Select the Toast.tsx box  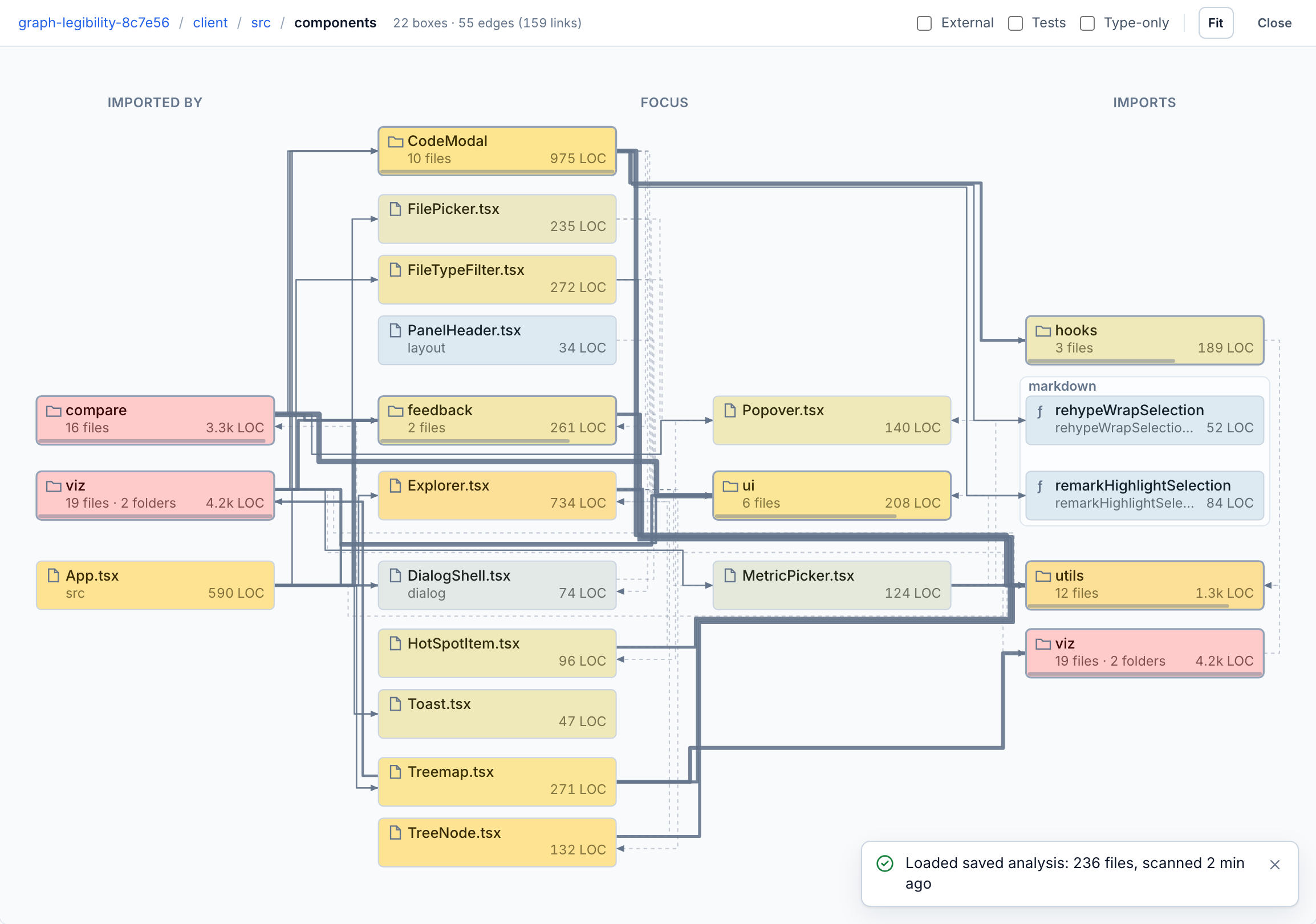pyautogui.click(x=497, y=714)
